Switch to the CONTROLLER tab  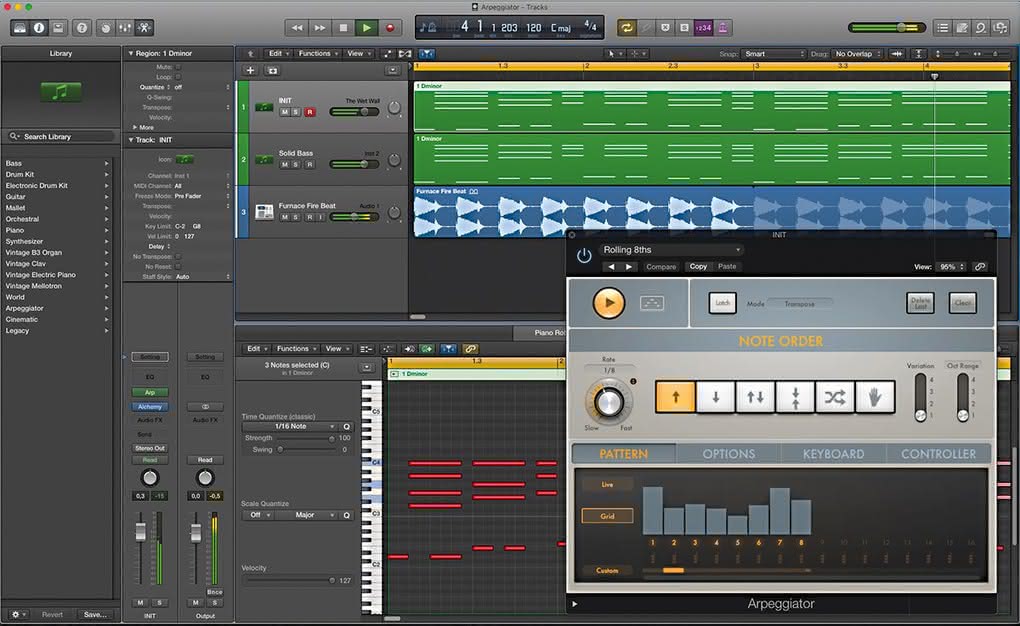click(938, 454)
